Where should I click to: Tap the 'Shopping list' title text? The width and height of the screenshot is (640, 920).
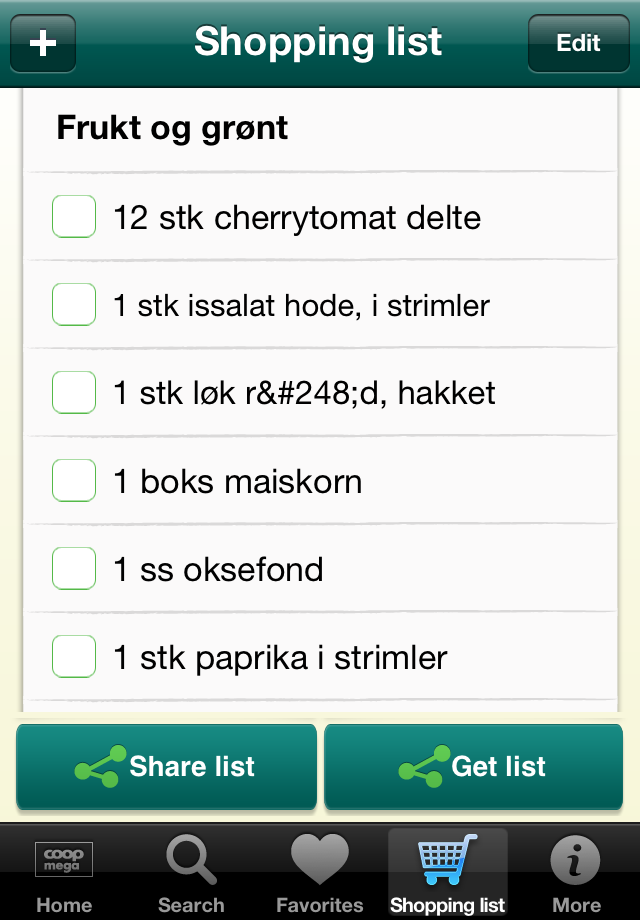(318, 42)
